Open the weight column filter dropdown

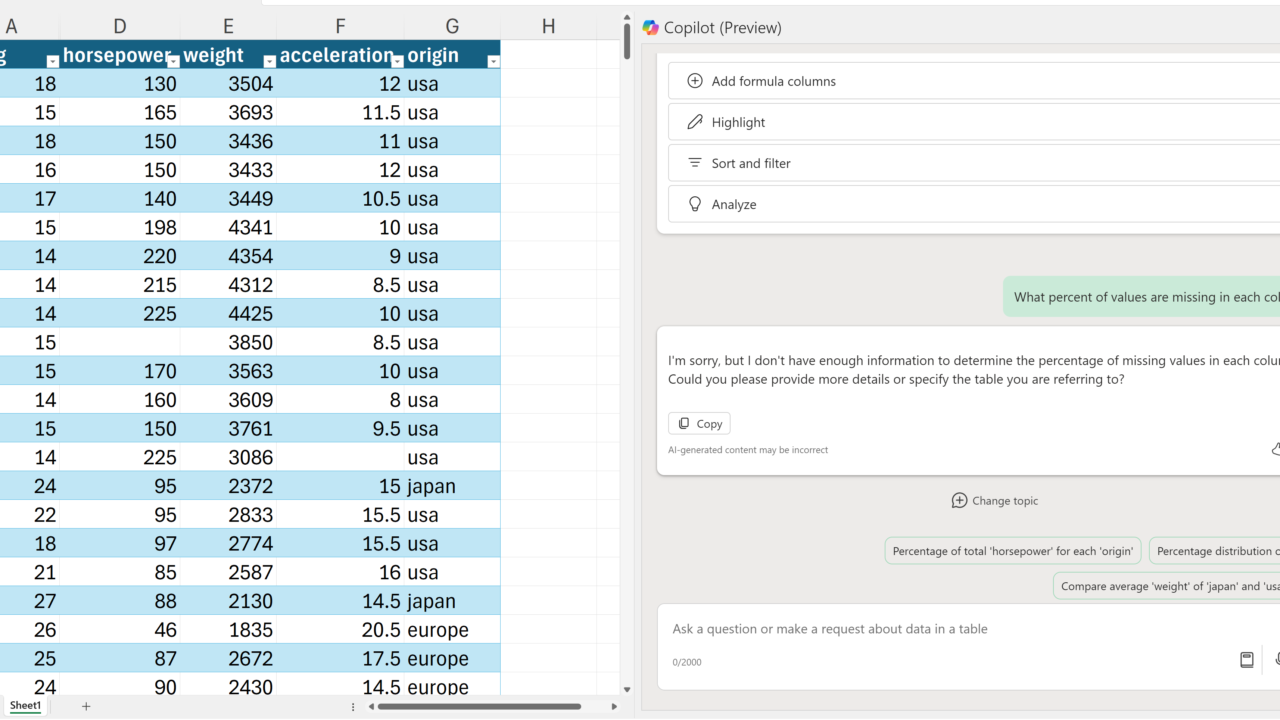coord(269,62)
